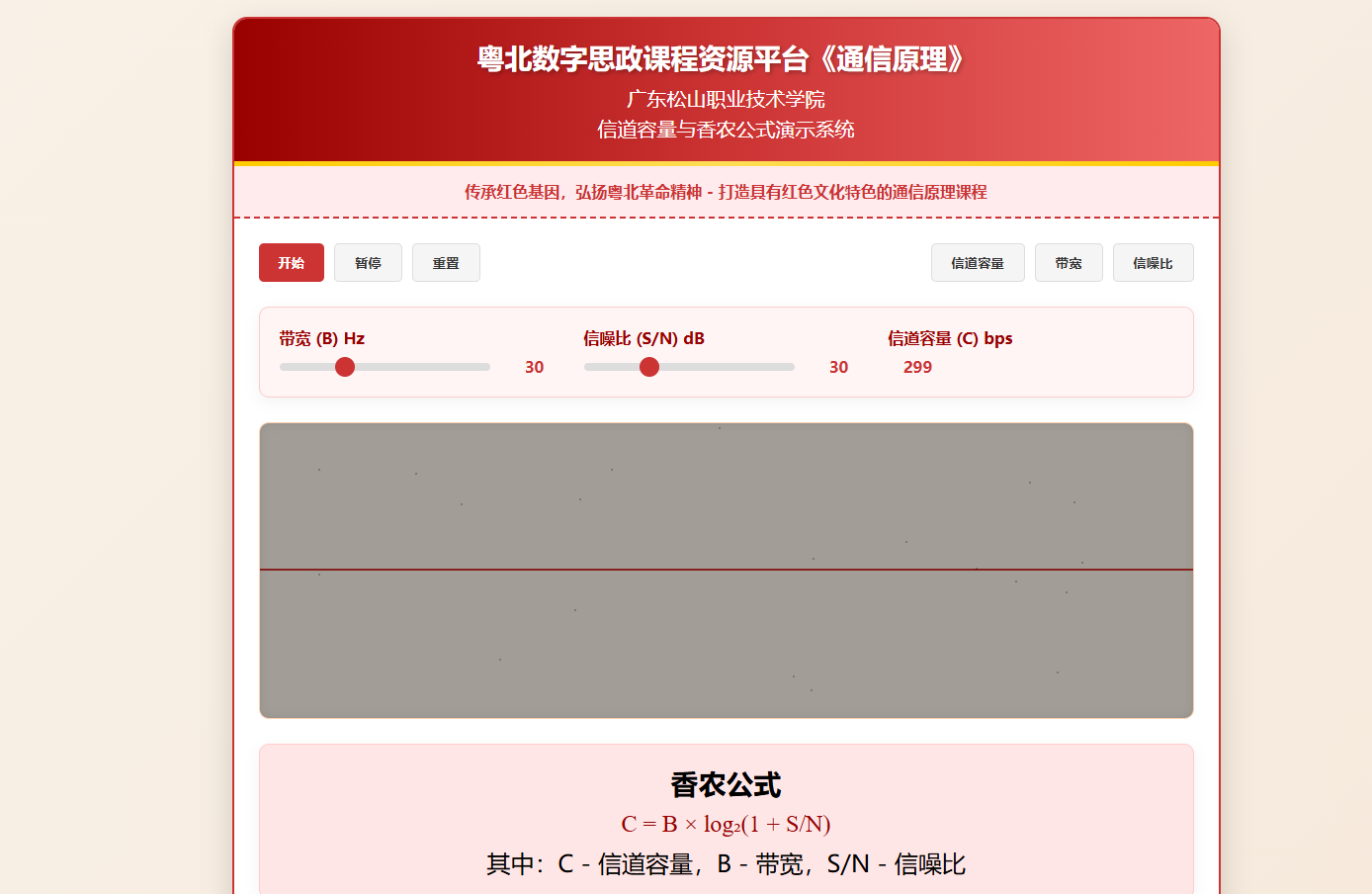Screen dimensions: 1372x894
Task: Choose the 信噪比 mode button
Action: click(1153, 263)
